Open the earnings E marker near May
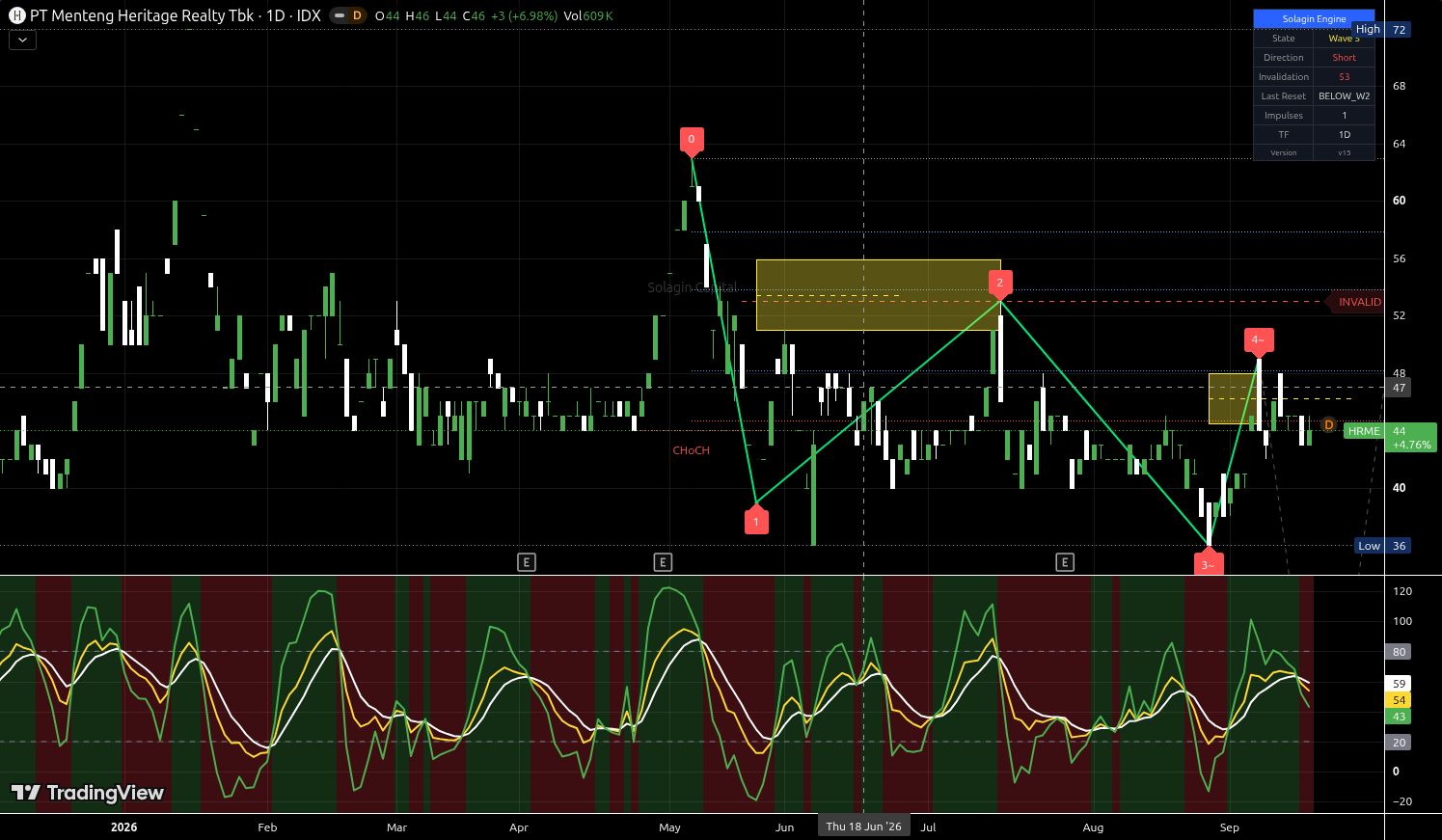The width and height of the screenshot is (1442, 840). pos(663,562)
